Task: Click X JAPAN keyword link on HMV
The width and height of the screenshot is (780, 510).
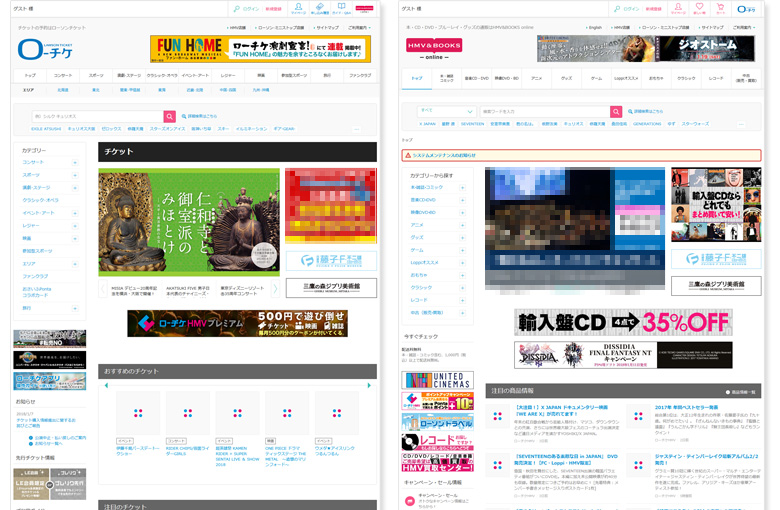Action: [x=427, y=124]
